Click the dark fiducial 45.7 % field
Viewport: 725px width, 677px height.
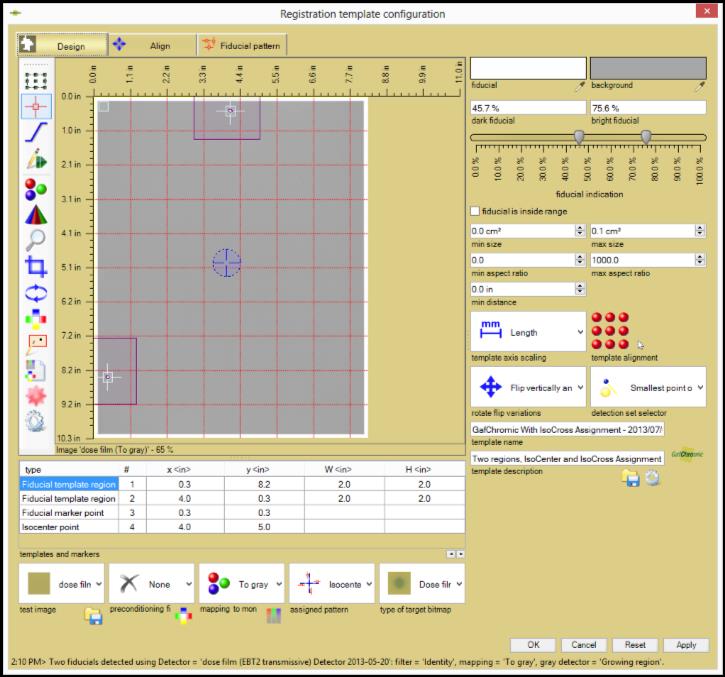coord(528,108)
